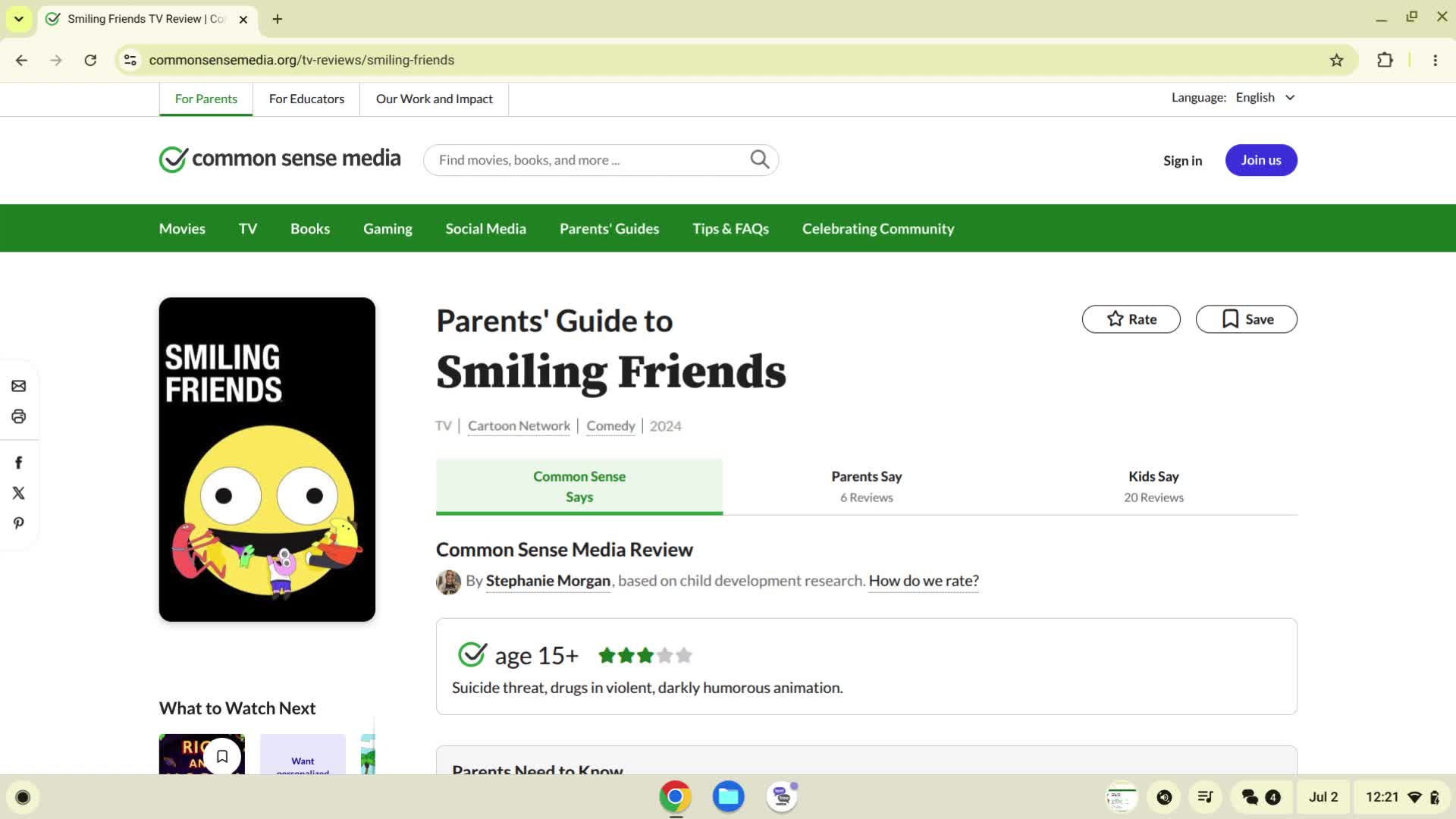Open the Chrome extensions puzzle icon
1456x819 pixels.
tap(1385, 60)
